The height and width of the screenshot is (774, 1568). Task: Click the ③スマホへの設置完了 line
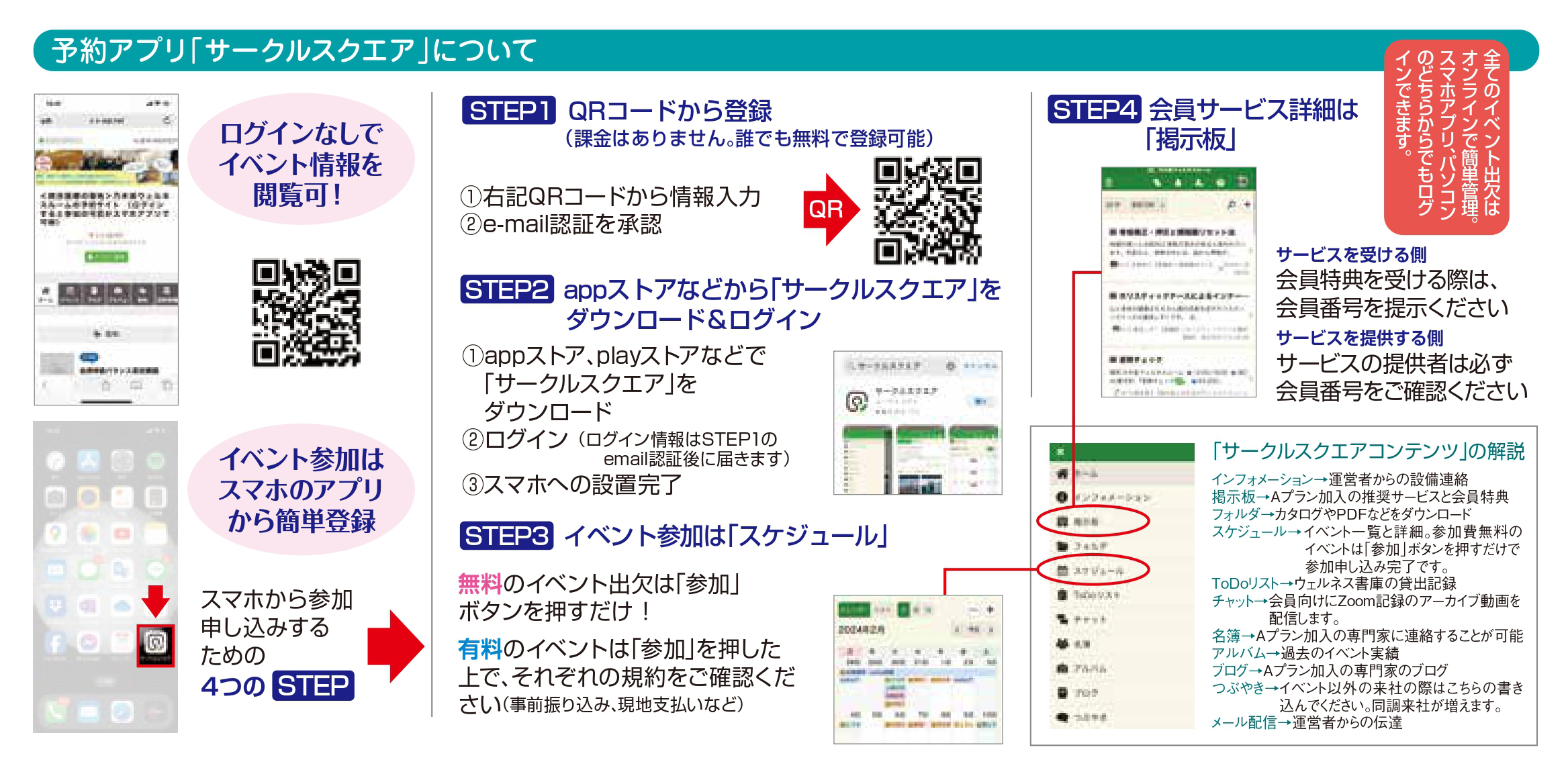point(571,484)
